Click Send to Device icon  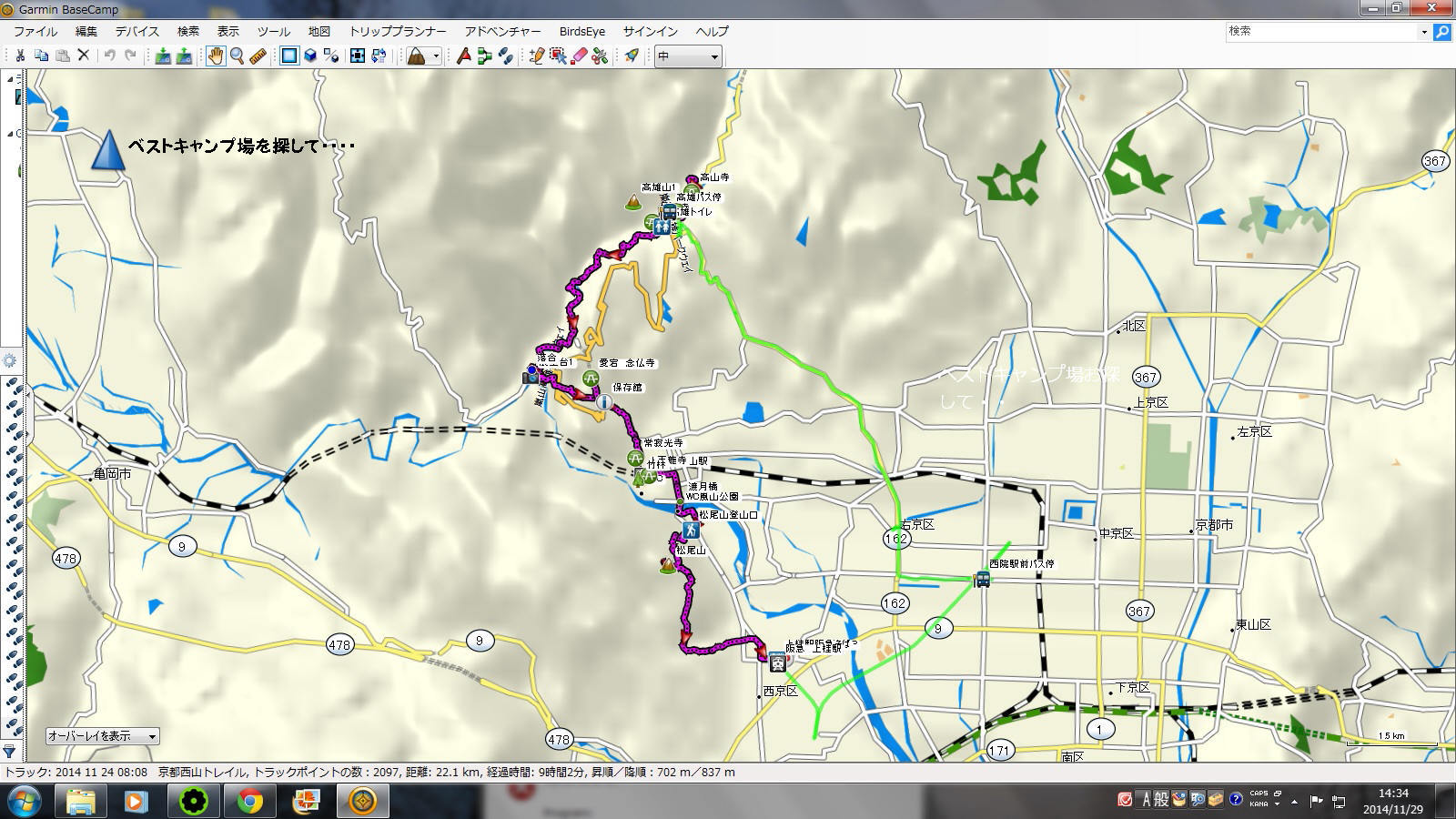pyautogui.click(x=163, y=56)
